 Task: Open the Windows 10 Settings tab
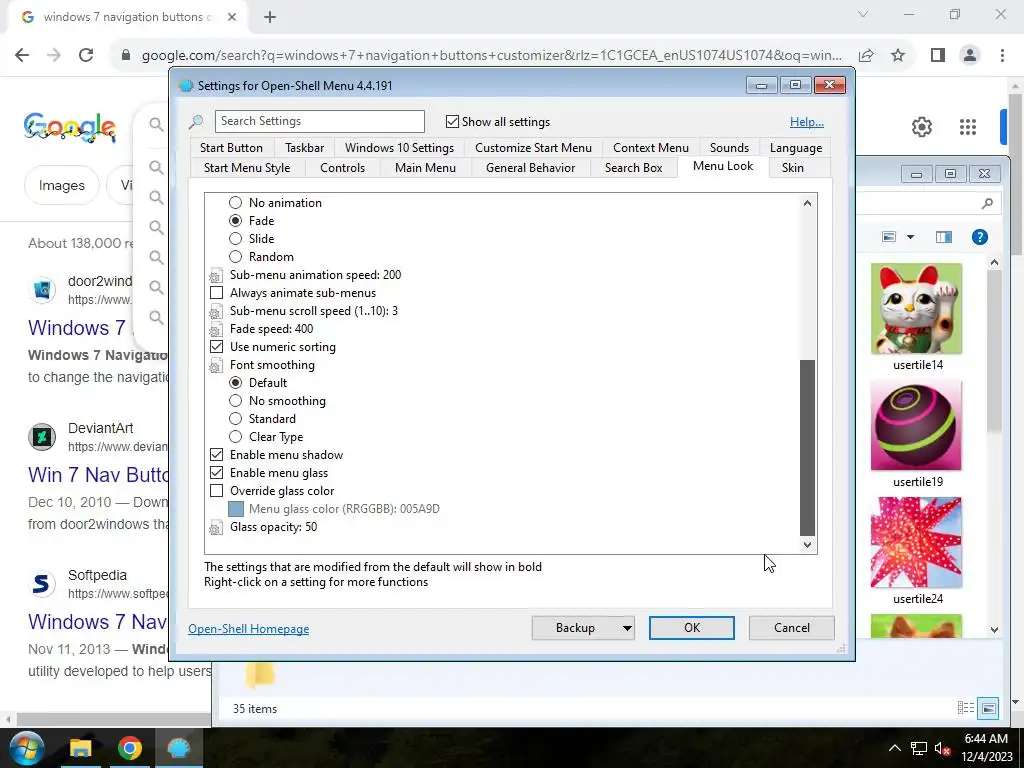point(399,148)
